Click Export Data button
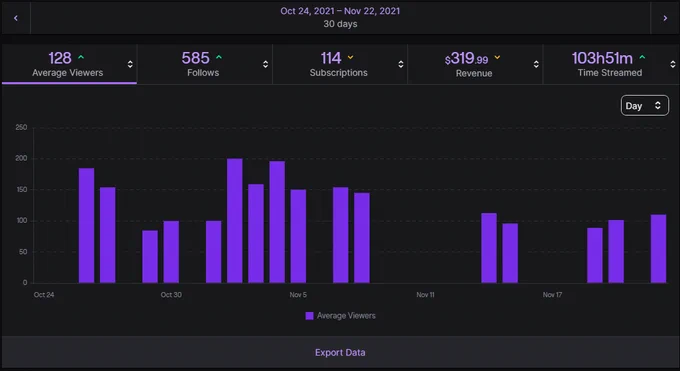This screenshot has width=680, height=371. [x=340, y=352]
